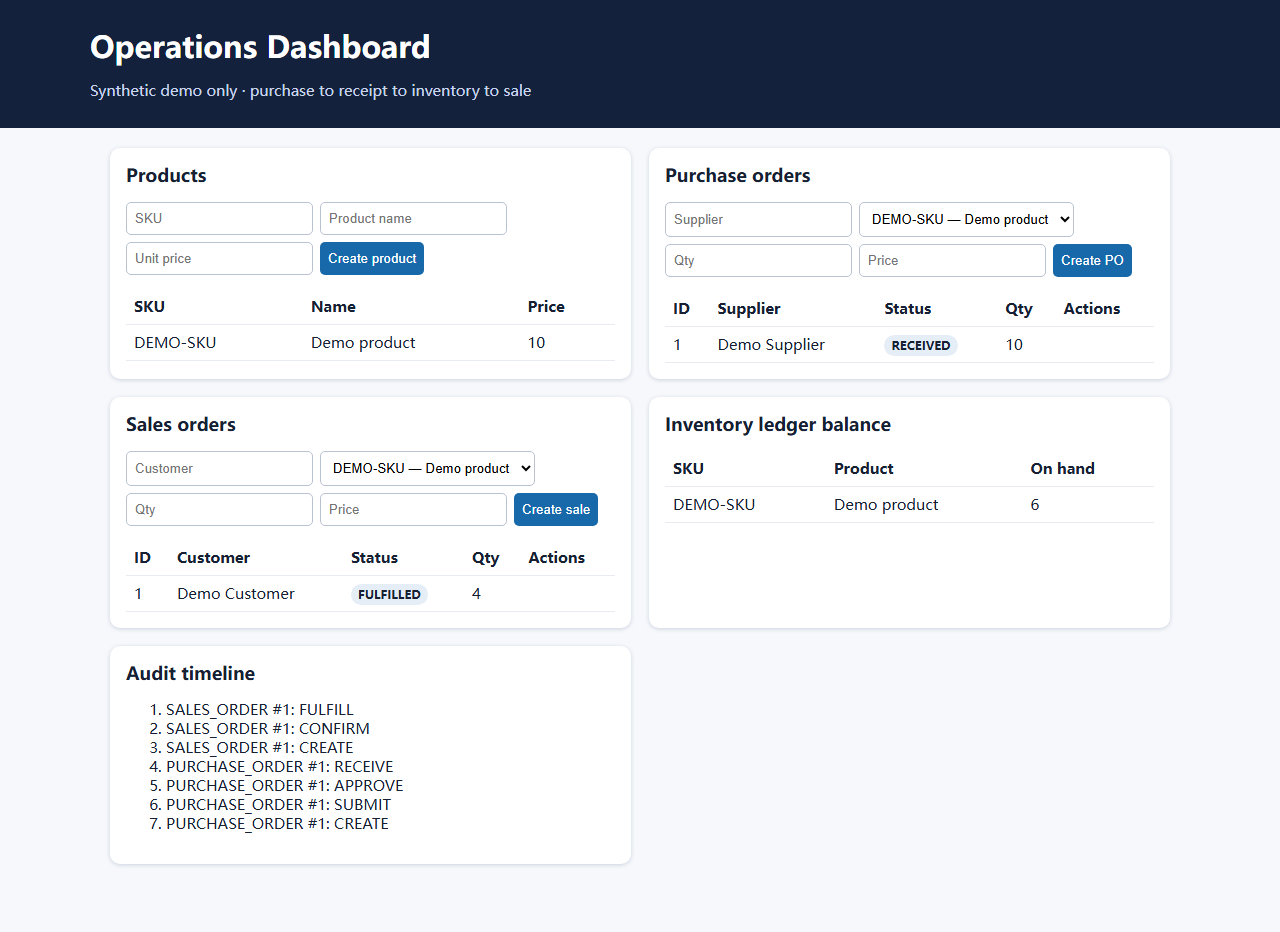Click the Supplier column header
This screenshot has width=1280, height=932.
pyautogui.click(x=749, y=308)
